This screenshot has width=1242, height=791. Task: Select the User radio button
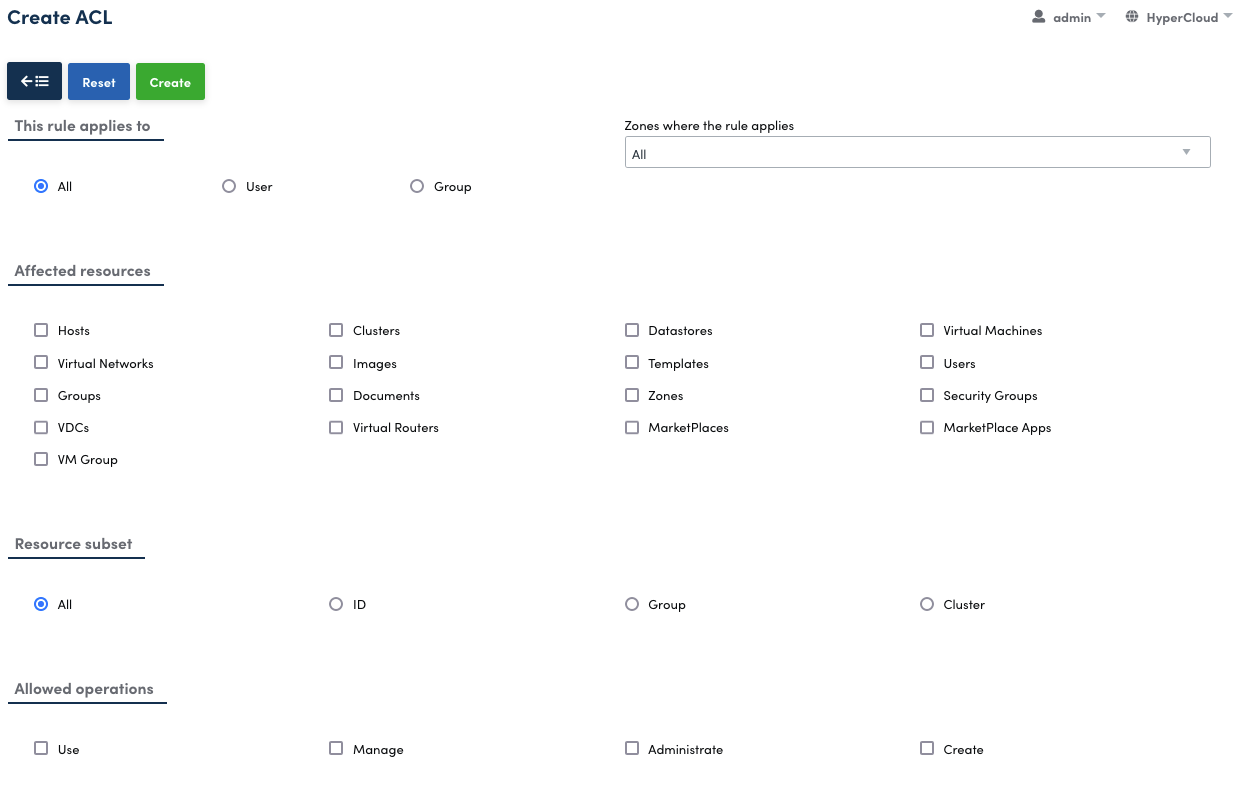[229, 186]
